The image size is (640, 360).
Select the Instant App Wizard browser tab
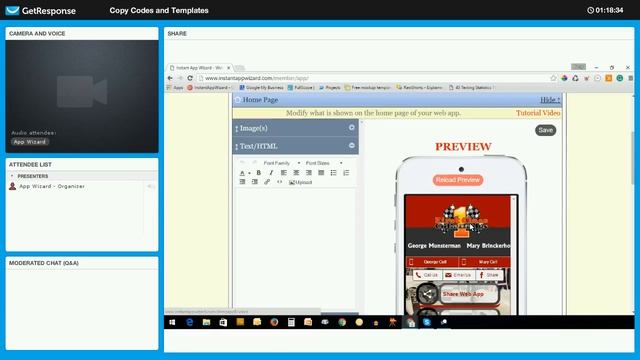[x=199, y=68]
